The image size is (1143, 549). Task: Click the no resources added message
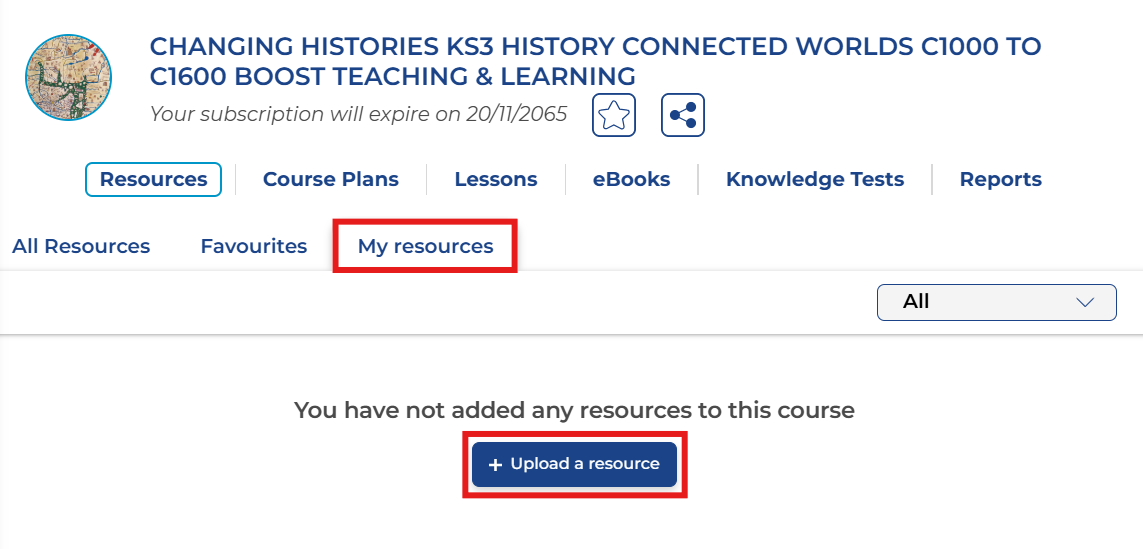pos(574,410)
